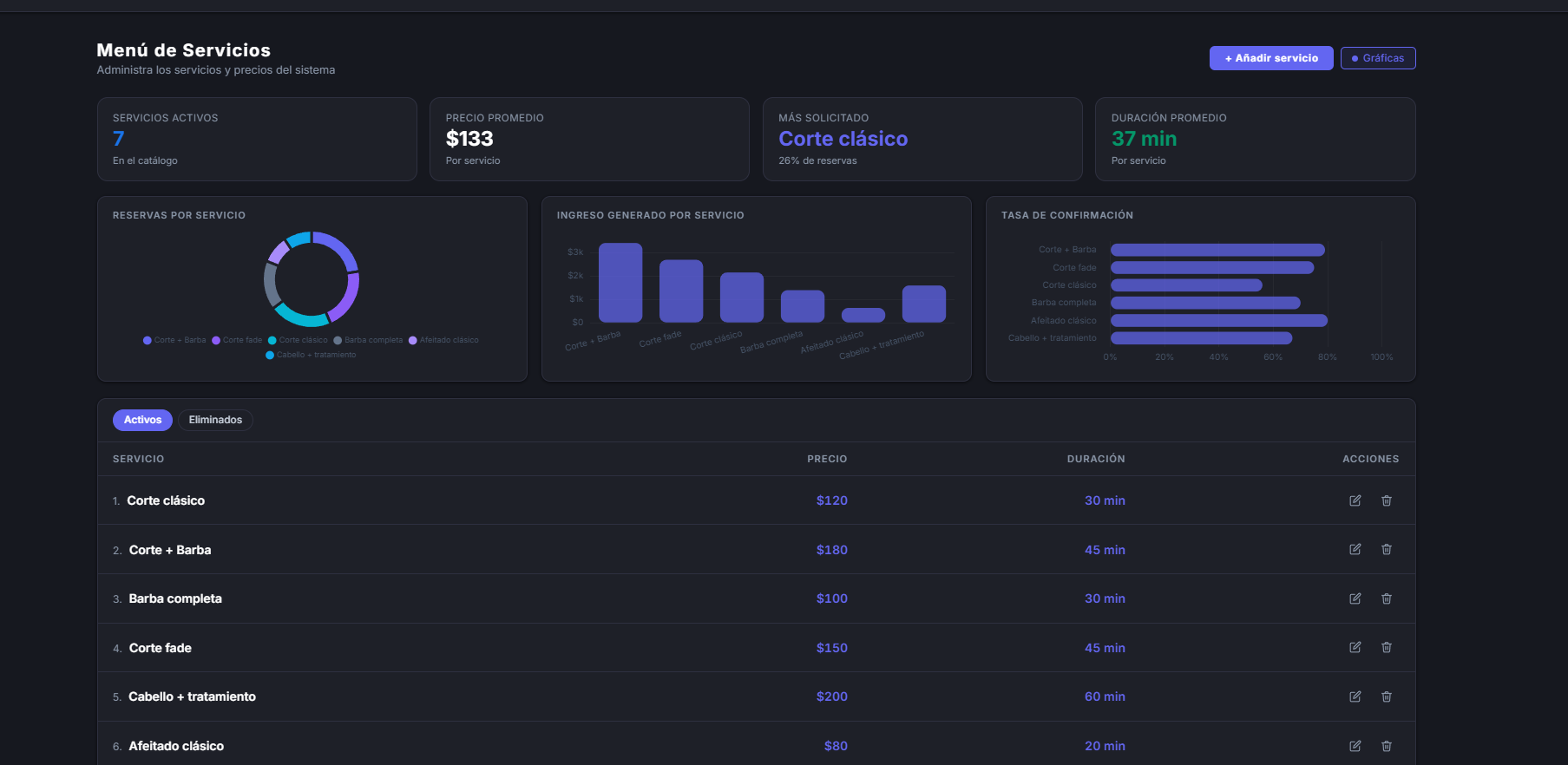This screenshot has height=765, width=1568.
Task: Edit the Corte fade row
Action: tap(1355, 647)
